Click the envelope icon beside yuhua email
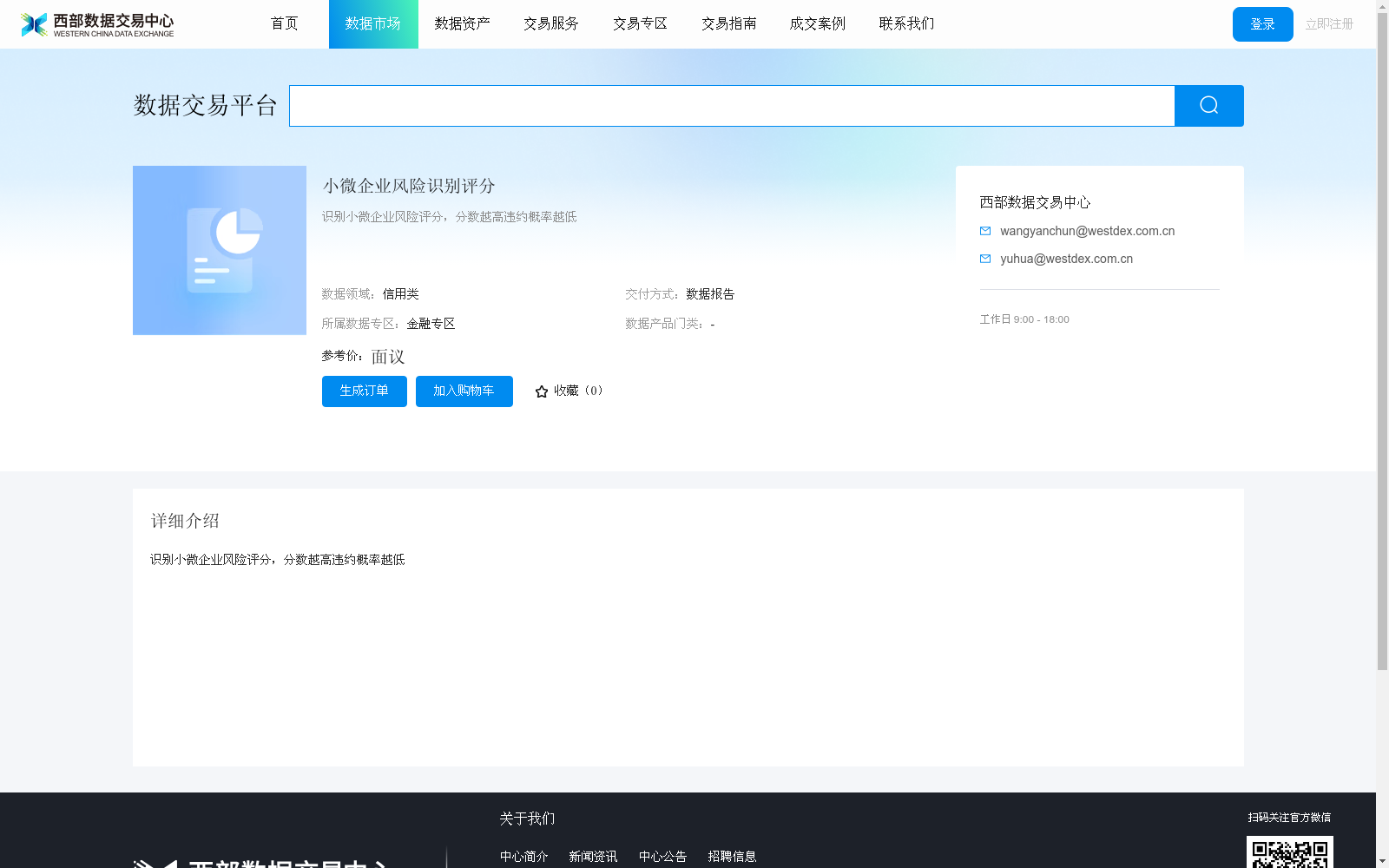The image size is (1389, 868). 985,259
